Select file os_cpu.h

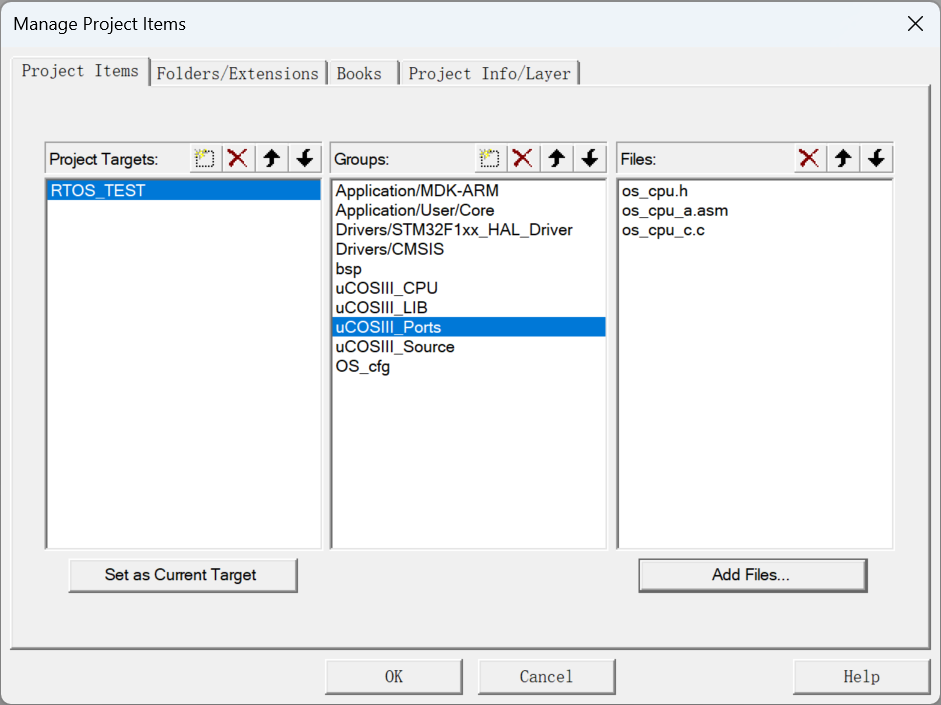pos(755,191)
